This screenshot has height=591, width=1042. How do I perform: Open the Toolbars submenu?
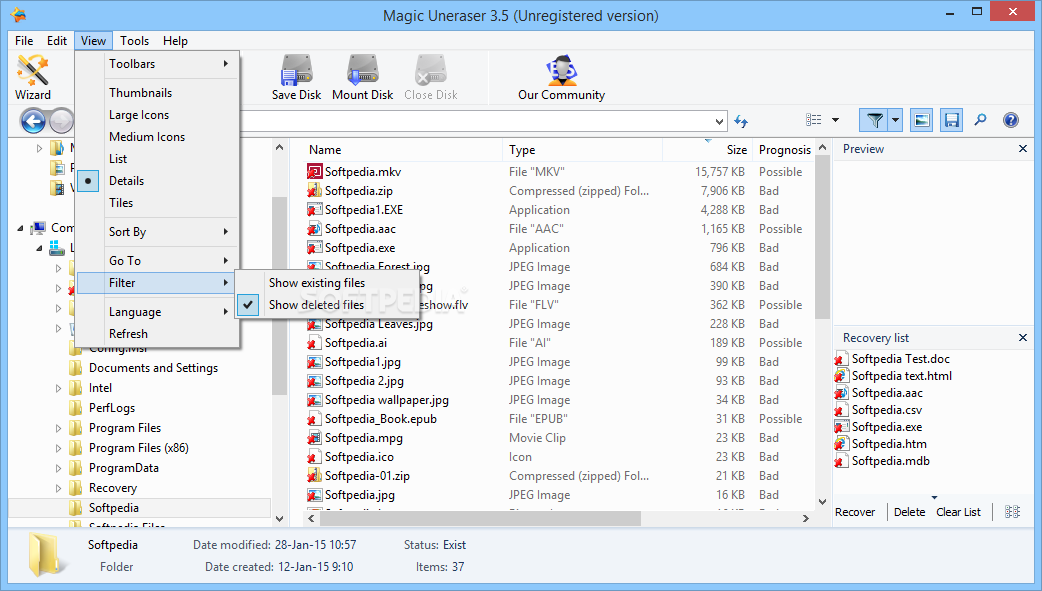(x=157, y=64)
